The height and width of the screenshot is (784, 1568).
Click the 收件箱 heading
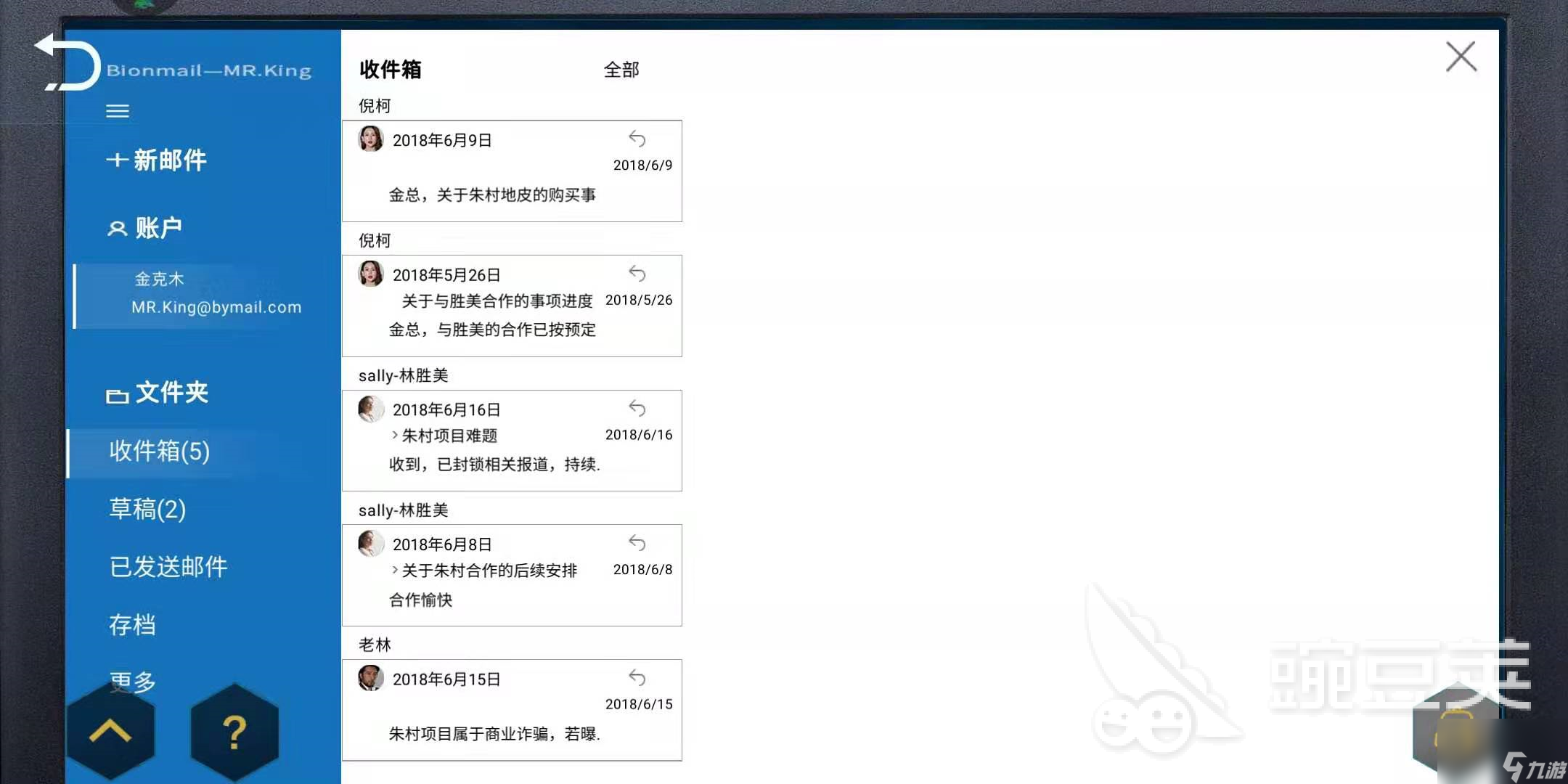point(391,70)
